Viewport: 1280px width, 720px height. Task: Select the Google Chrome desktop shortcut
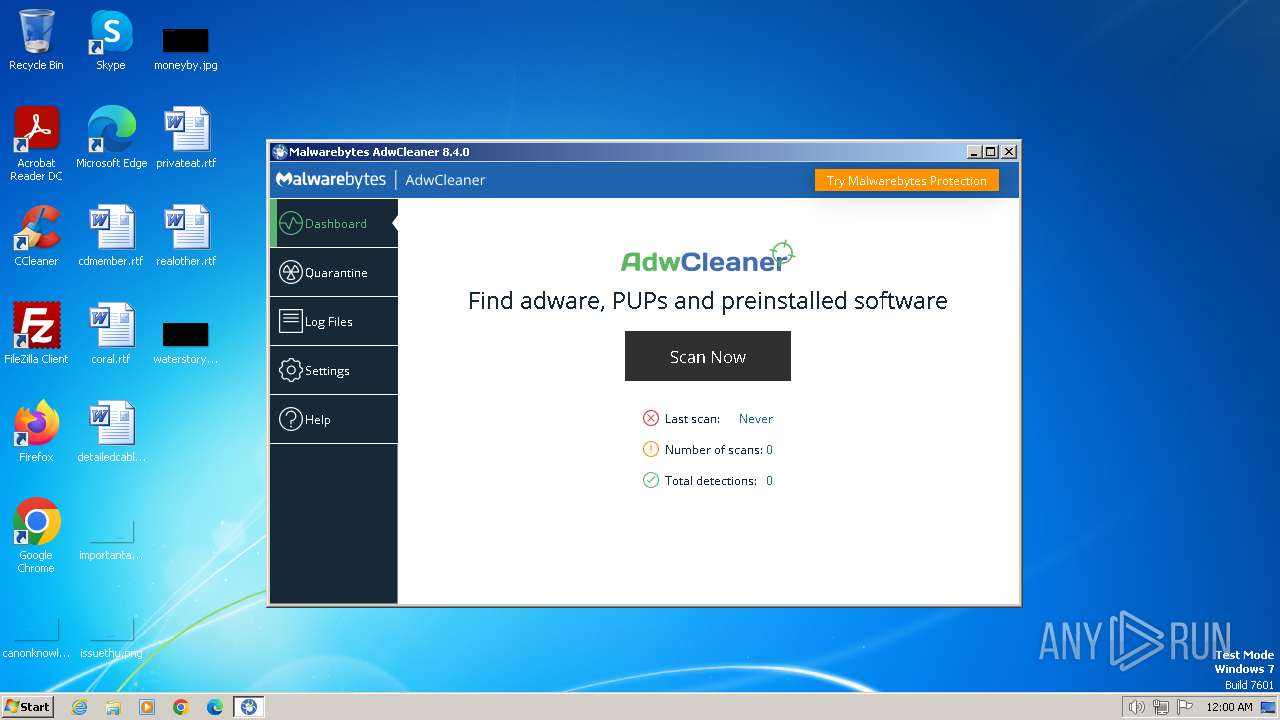tap(36, 536)
